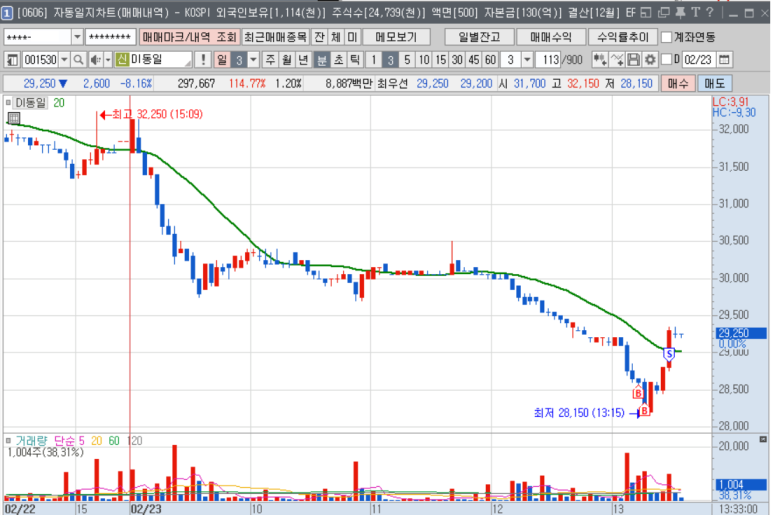773x515 pixels.
Task: Click the 잔 button
Action: (x=319, y=37)
